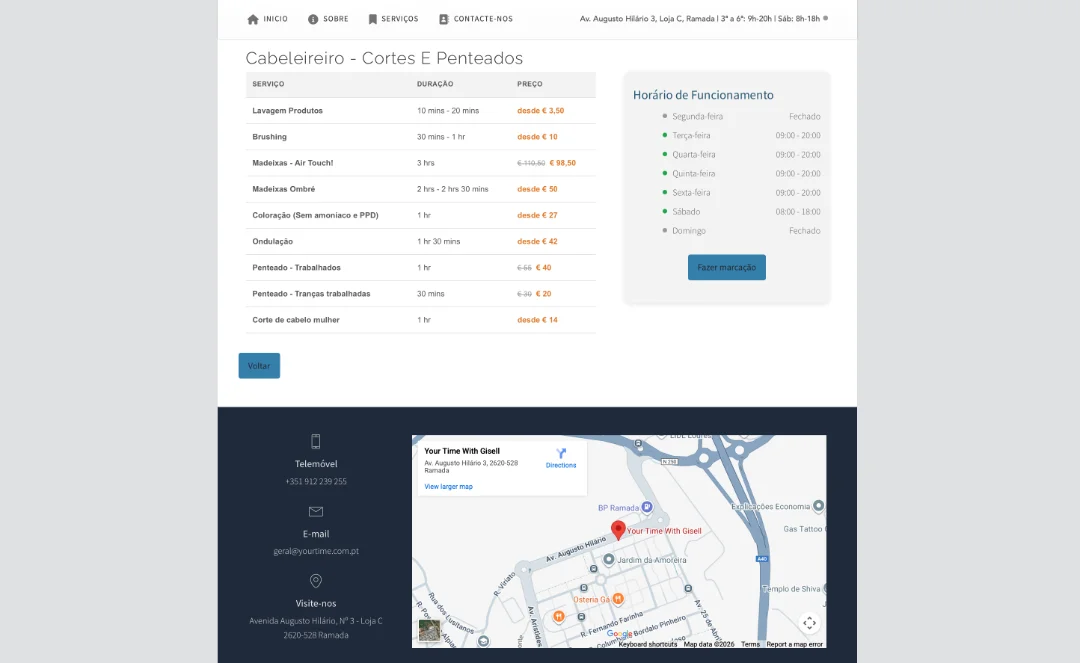Image resolution: width=1080 pixels, height=663 pixels.
Task: Click the BP Ramada gas station marker
Action: point(647,507)
